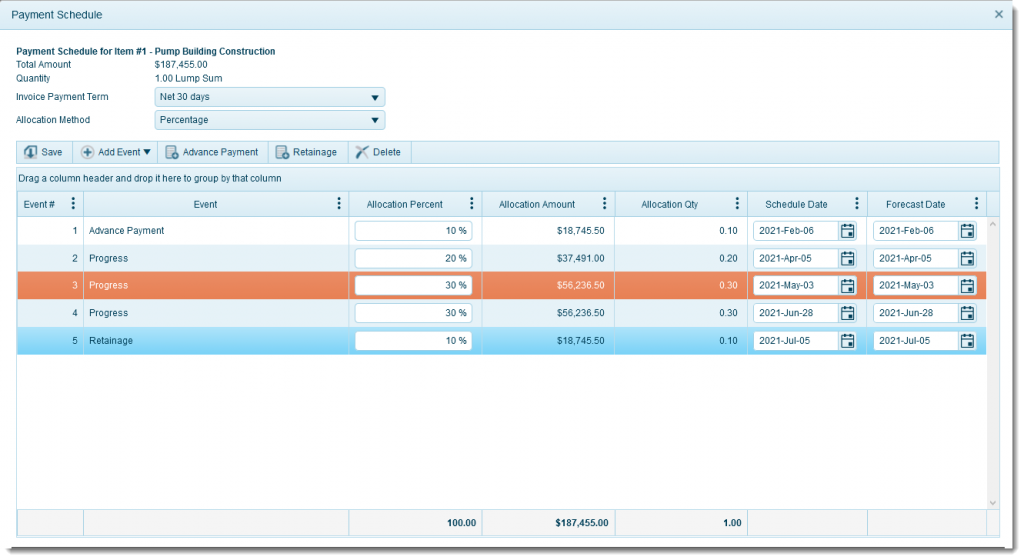Edit Schedule Date 2021-Jun-28 field
The image size is (1024, 560).
click(795, 313)
